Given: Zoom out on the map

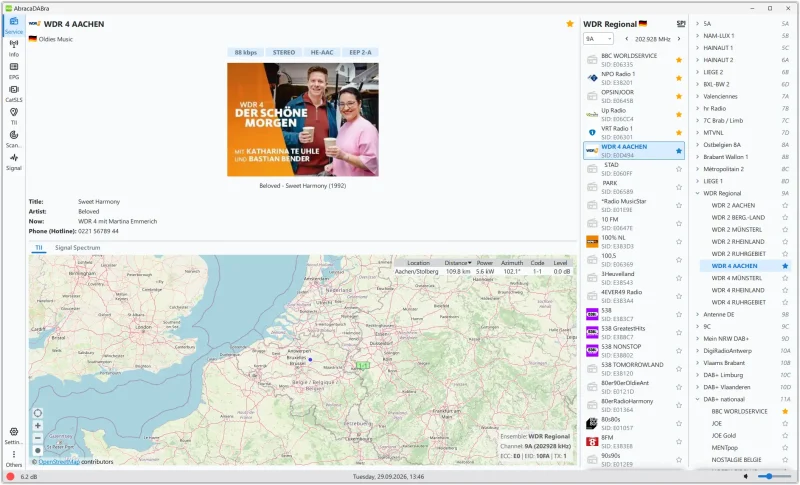Looking at the screenshot, I should coord(38,438).
